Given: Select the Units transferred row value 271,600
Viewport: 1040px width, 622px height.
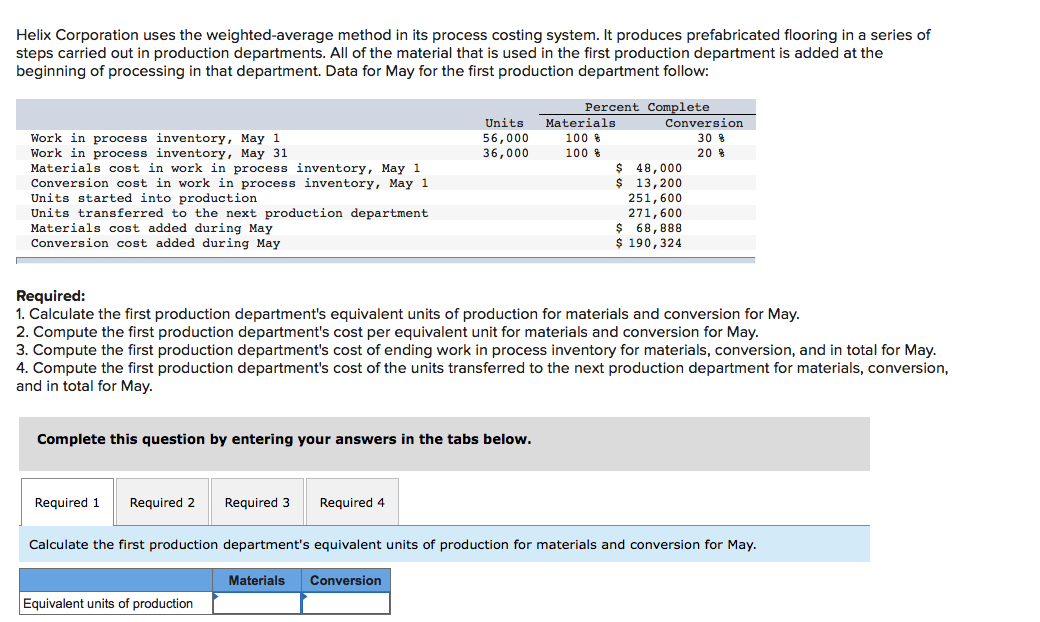Looking at the screenshot, I should (663, 212).
